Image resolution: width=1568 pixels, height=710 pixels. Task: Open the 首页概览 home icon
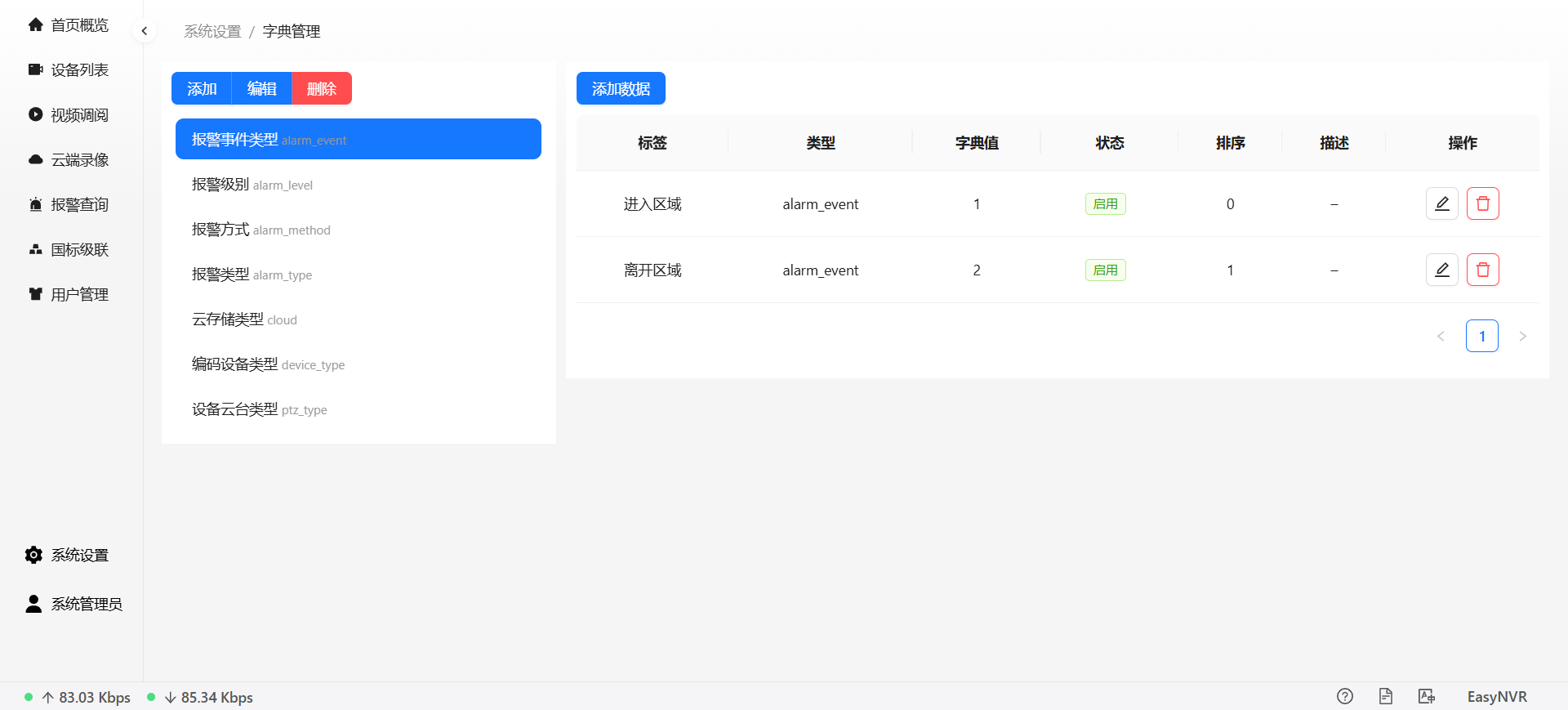pos(35,25)
